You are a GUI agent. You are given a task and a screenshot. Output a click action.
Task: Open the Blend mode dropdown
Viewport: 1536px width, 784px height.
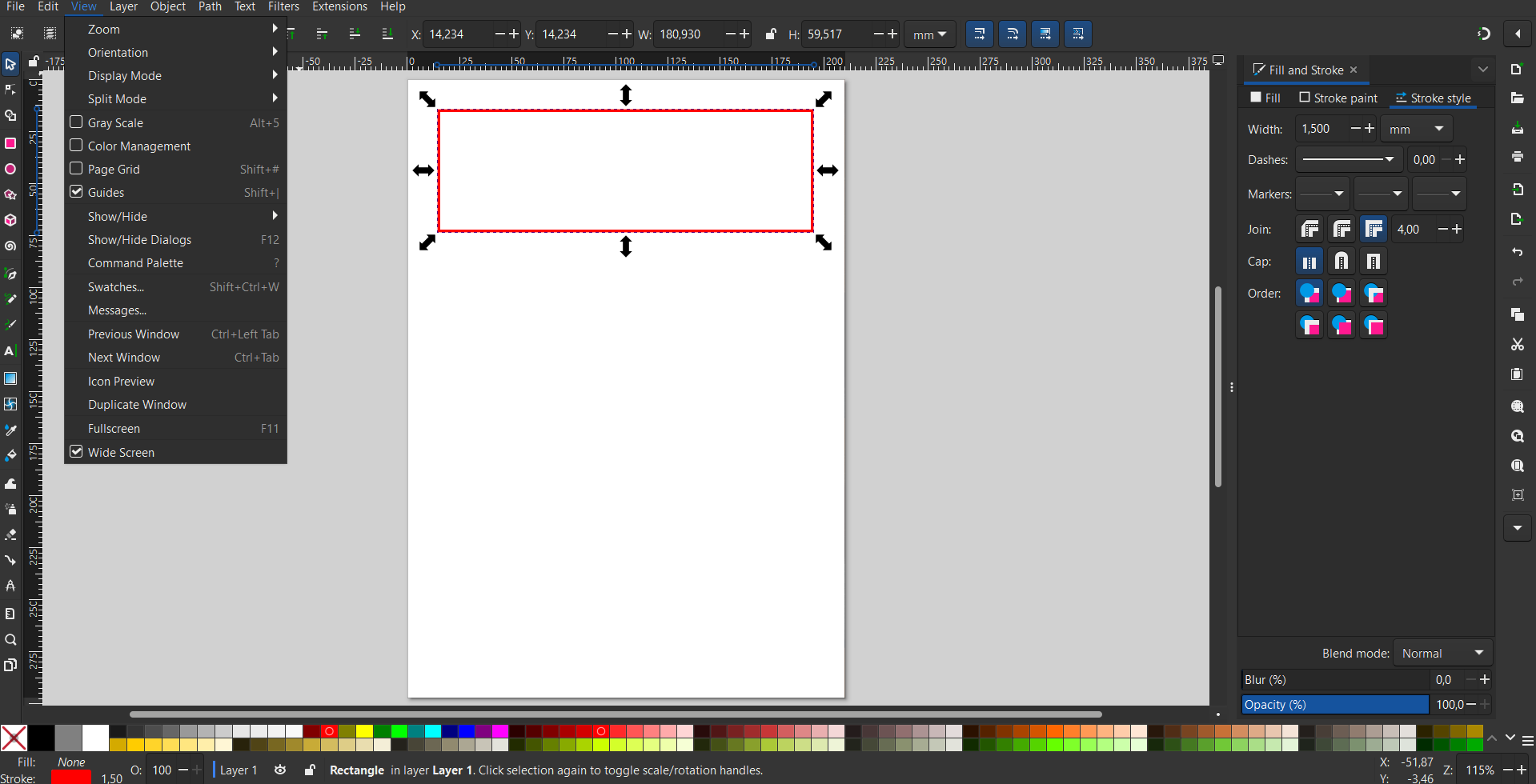pos(1442,654)
